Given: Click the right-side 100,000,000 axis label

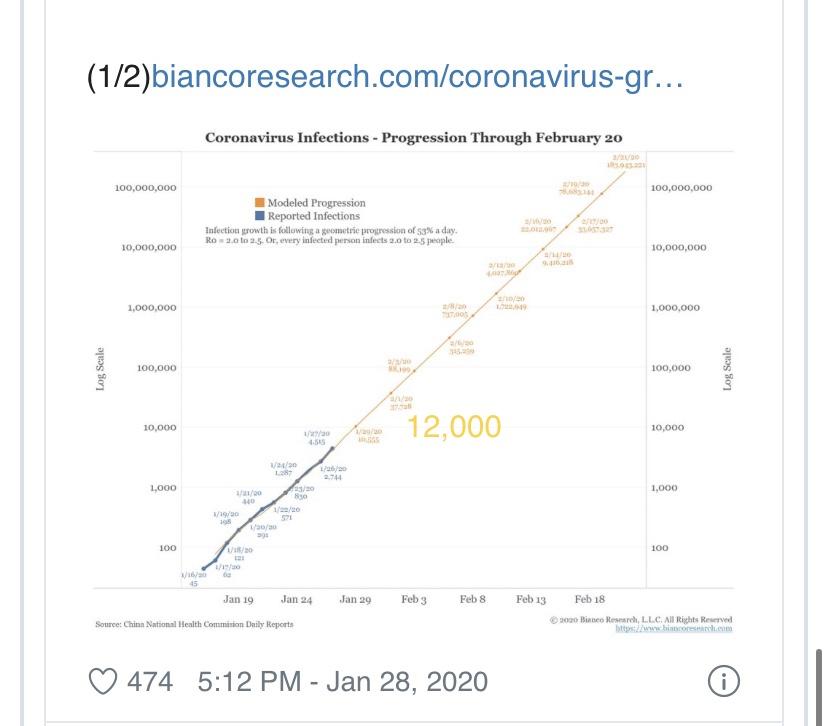Looking at the screenshot, I should (681, 187).
